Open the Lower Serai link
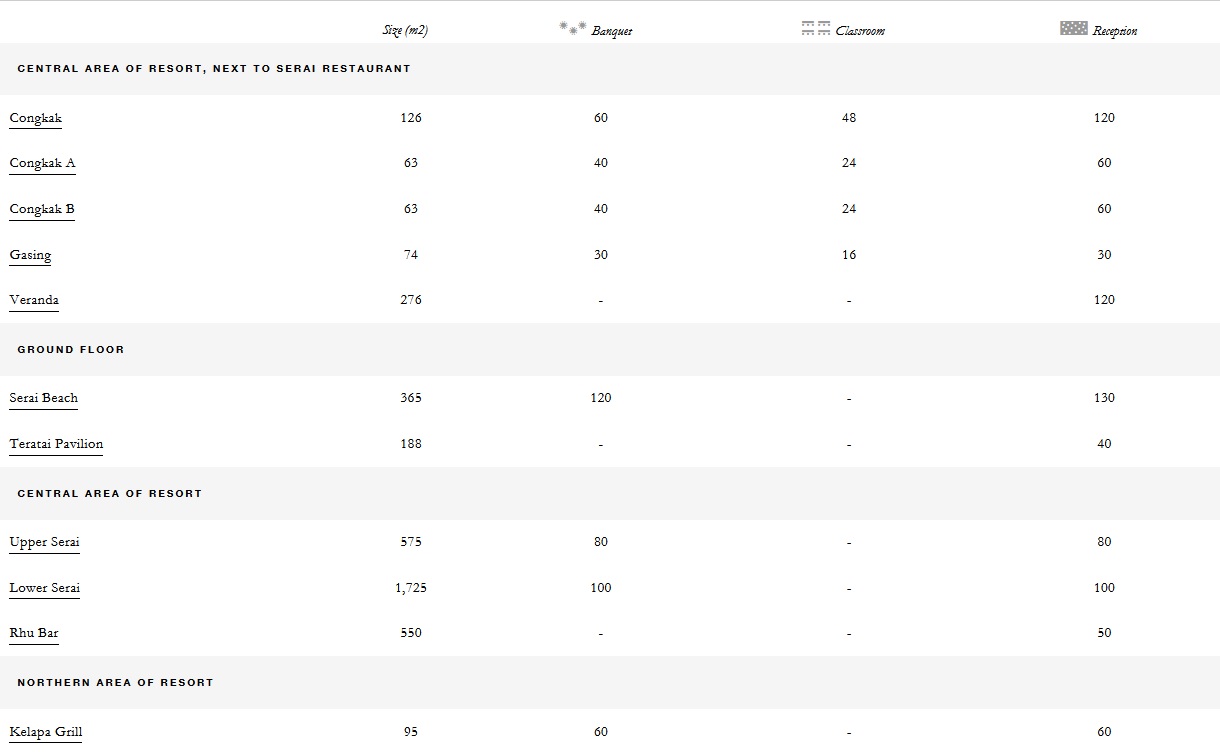This screenshot has height=752, width=1220. click(x=45, y=588)
